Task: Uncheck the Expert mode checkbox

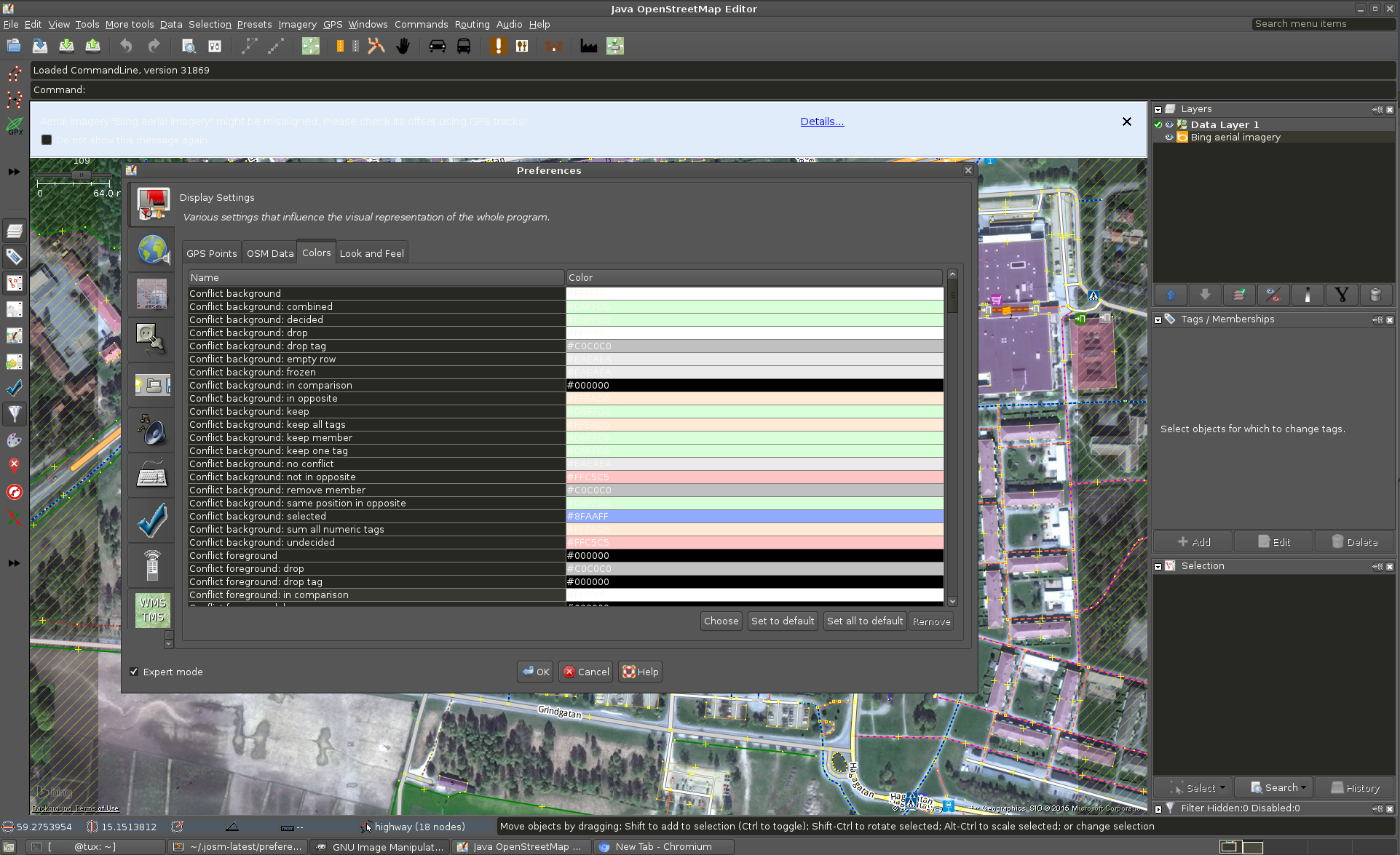Action: coord(134,671)
